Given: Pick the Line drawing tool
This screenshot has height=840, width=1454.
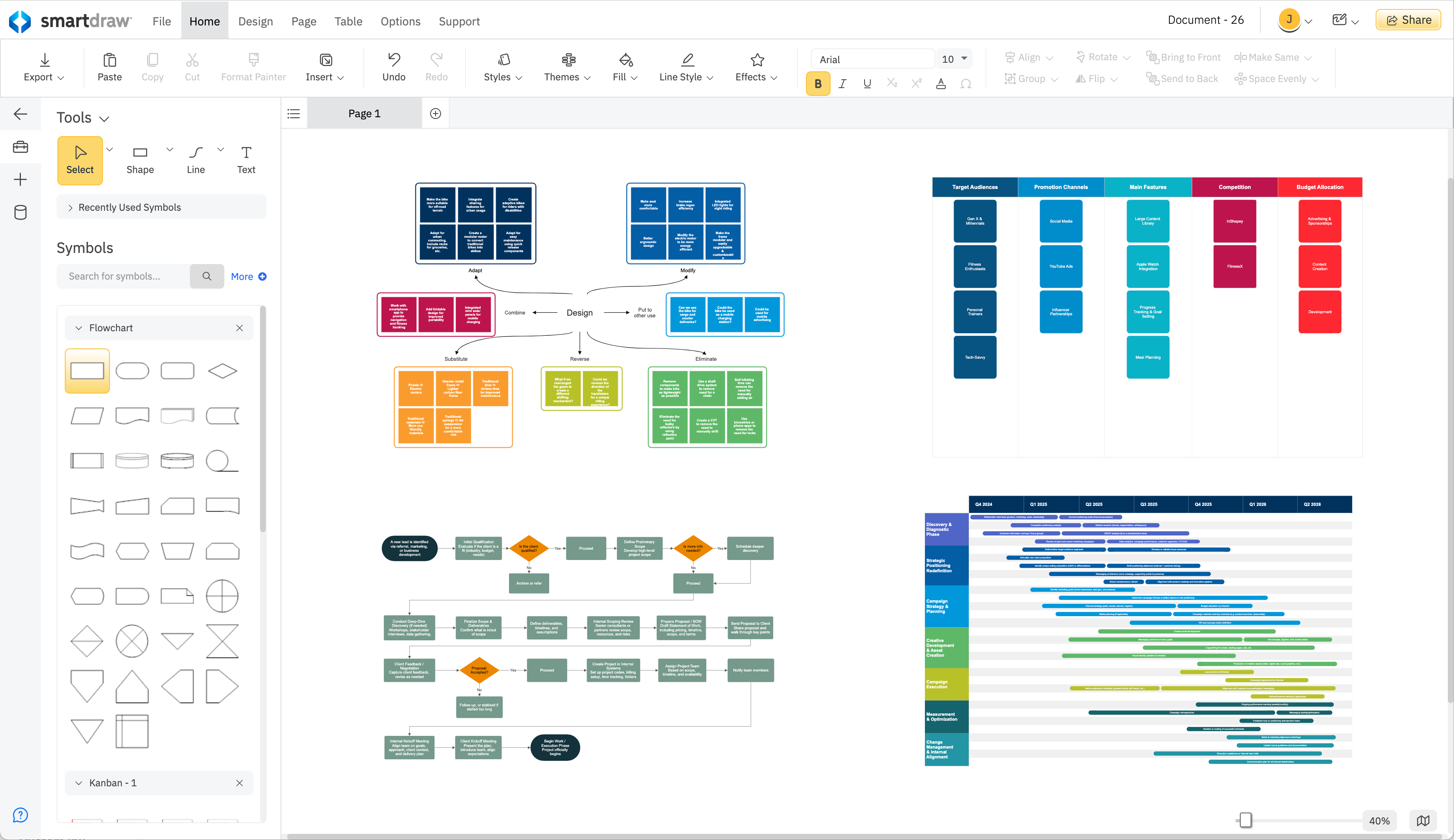Looking at the screenshot, I should click(196, 159).
